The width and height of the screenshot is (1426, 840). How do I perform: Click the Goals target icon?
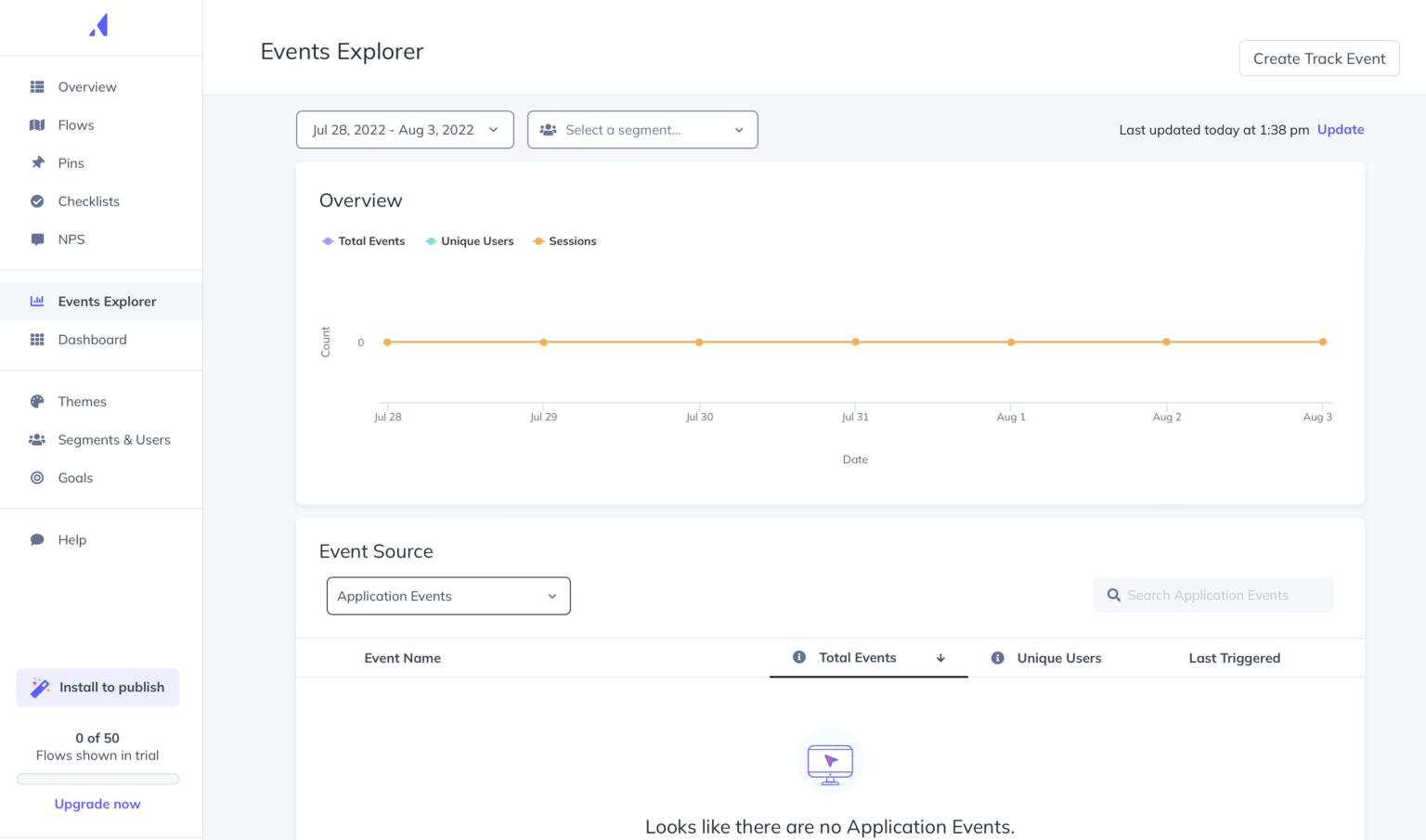tap(37, 477)
